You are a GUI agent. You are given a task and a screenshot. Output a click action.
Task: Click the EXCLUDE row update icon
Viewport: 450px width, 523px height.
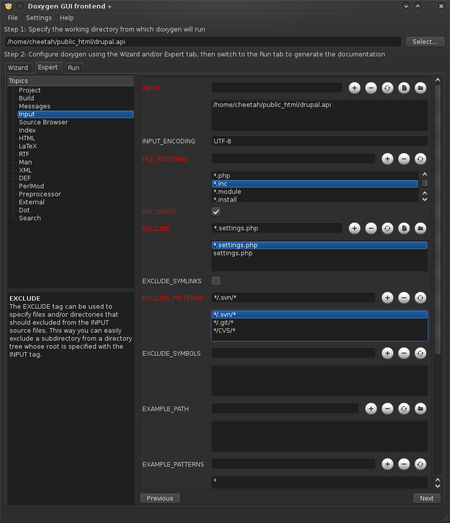point(387,228)
